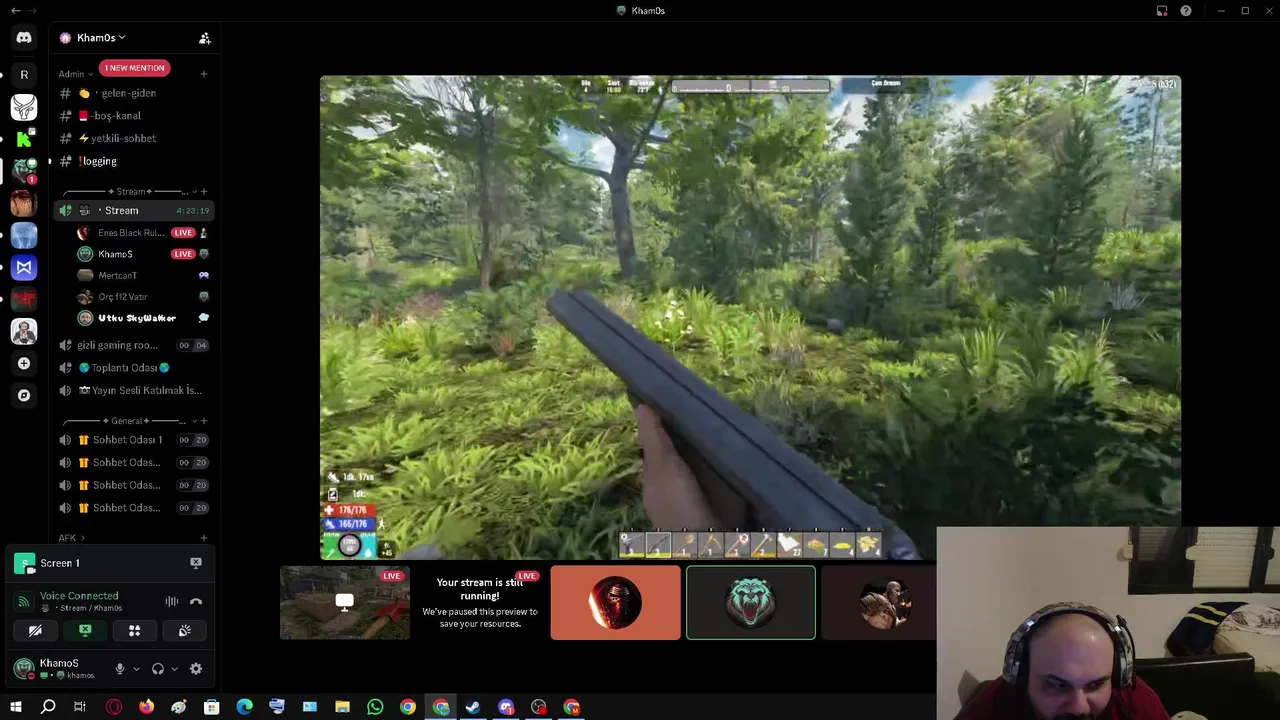Click Add a Server plus icon
This screenshot has height=720, width=1280.
(24, 363)
